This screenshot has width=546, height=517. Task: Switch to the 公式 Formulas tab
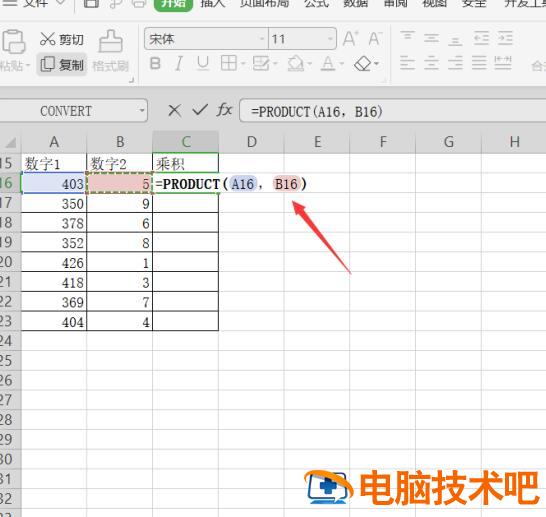coord(317,3)
